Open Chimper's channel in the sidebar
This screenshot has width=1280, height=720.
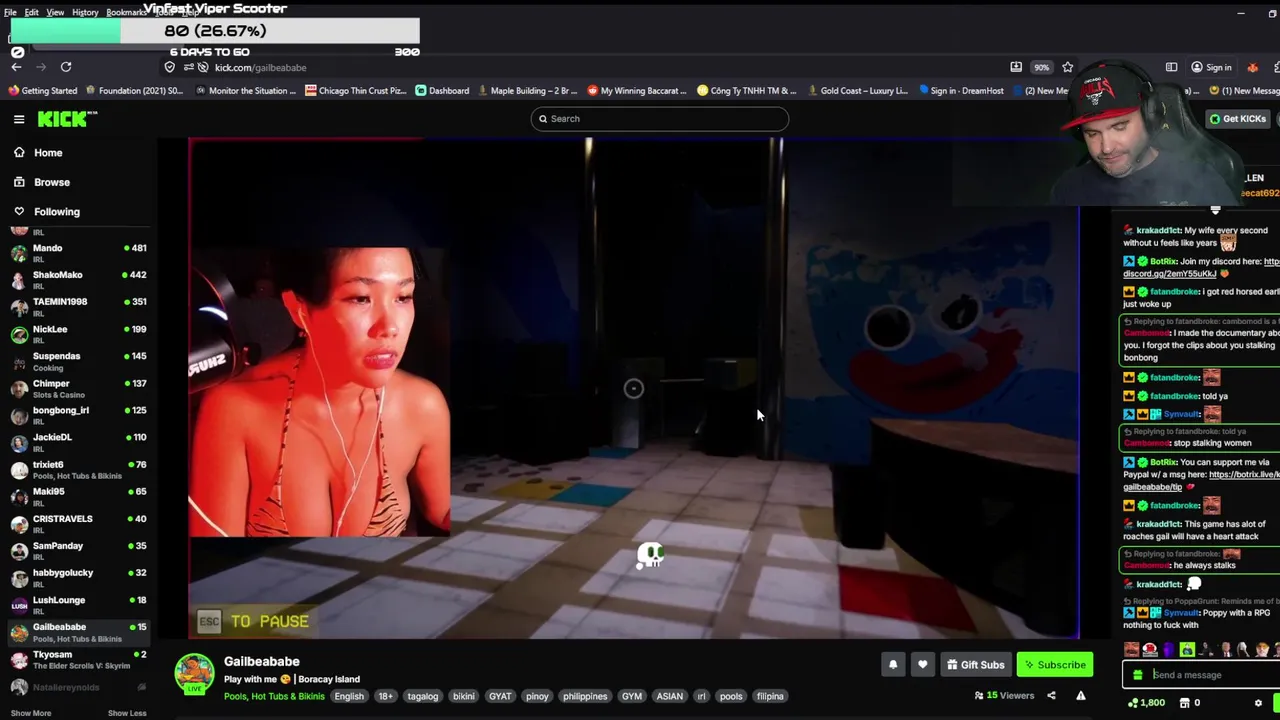click(x=78, y=388)
